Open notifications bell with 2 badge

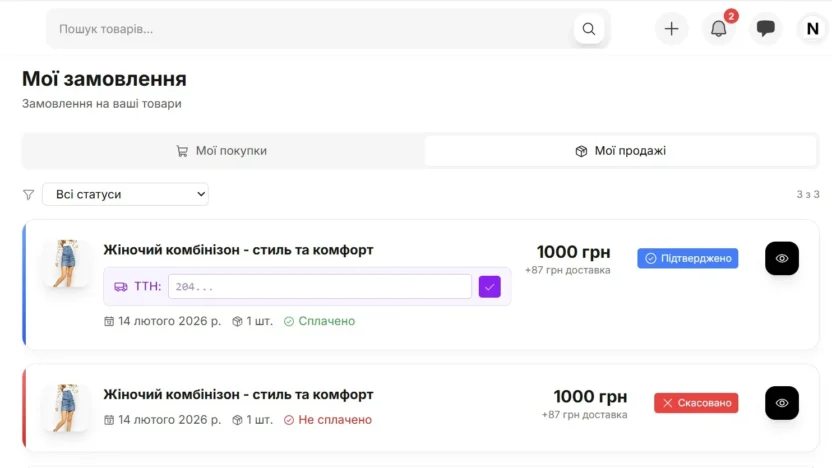point(718,29)
